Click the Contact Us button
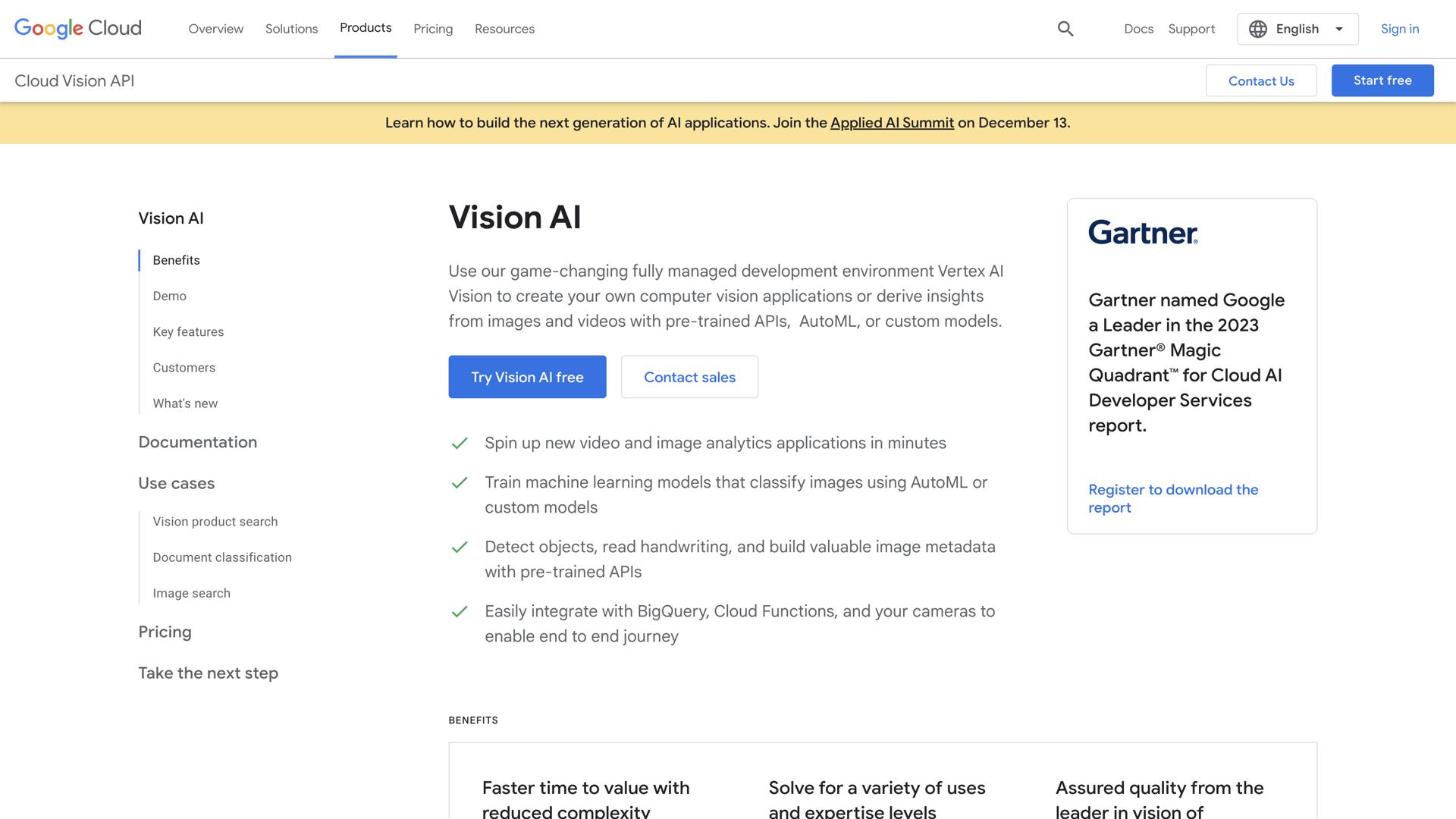Viewport: 1456px width, 819px height. point(1261,80)
